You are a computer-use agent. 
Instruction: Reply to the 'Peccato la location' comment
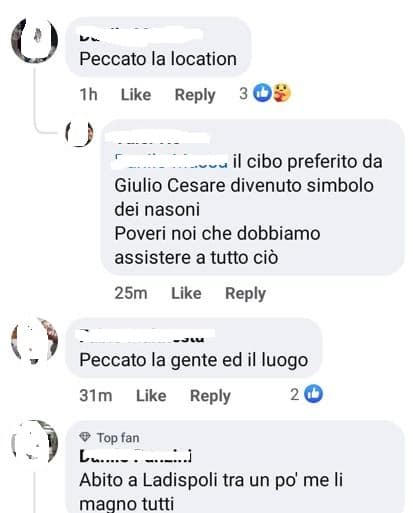195,95
